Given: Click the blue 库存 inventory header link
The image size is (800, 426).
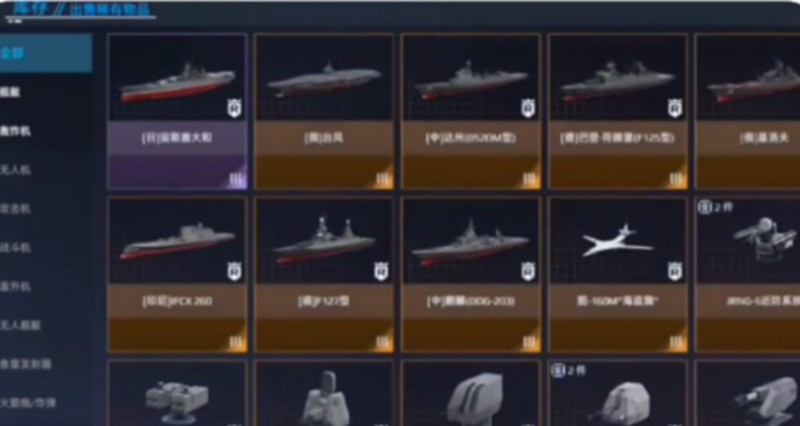Looking at the screenshot, I should click(32, 8).
